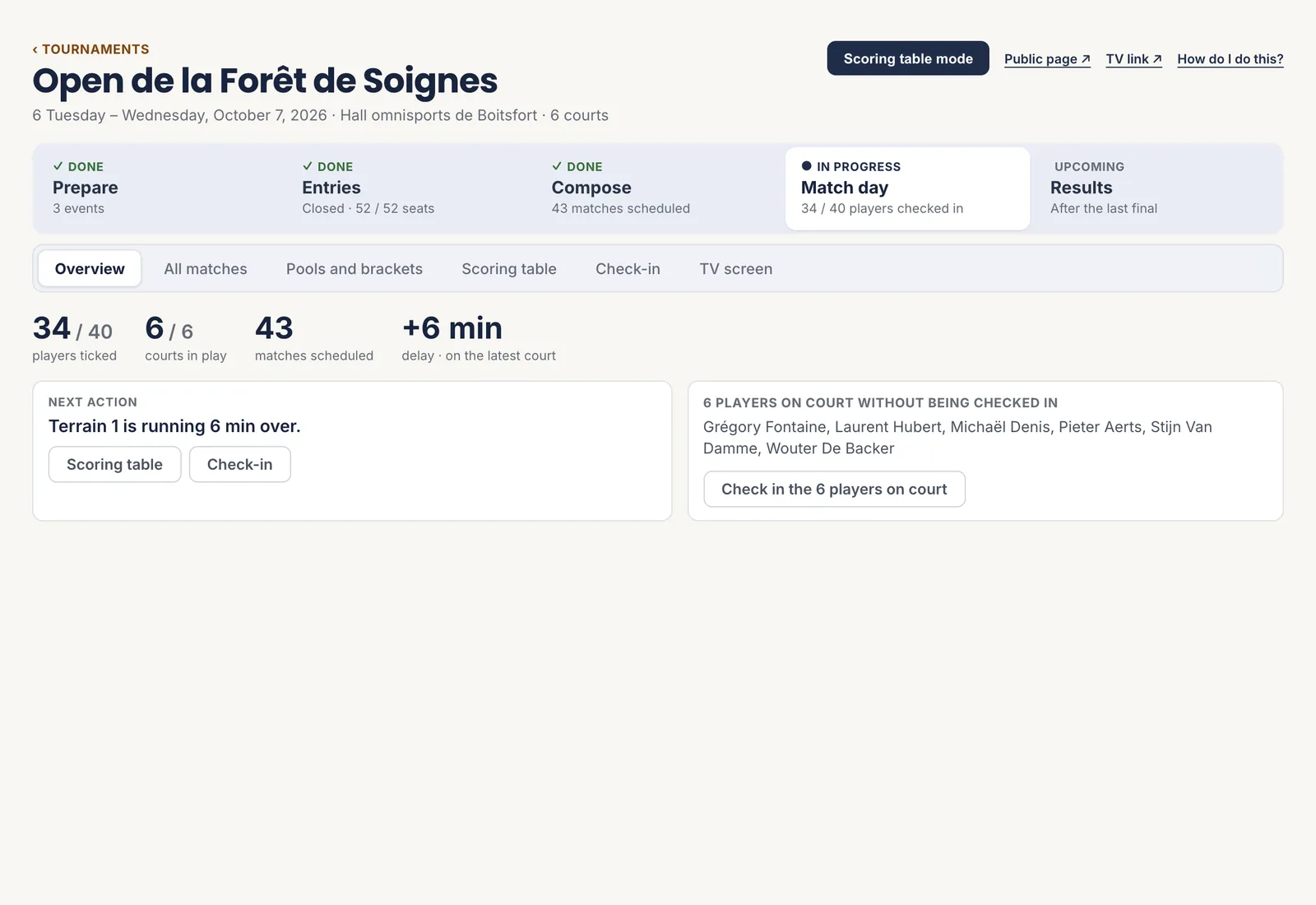Open the Public page link
Screen dimensions: 1316x905
point(1047,59)
